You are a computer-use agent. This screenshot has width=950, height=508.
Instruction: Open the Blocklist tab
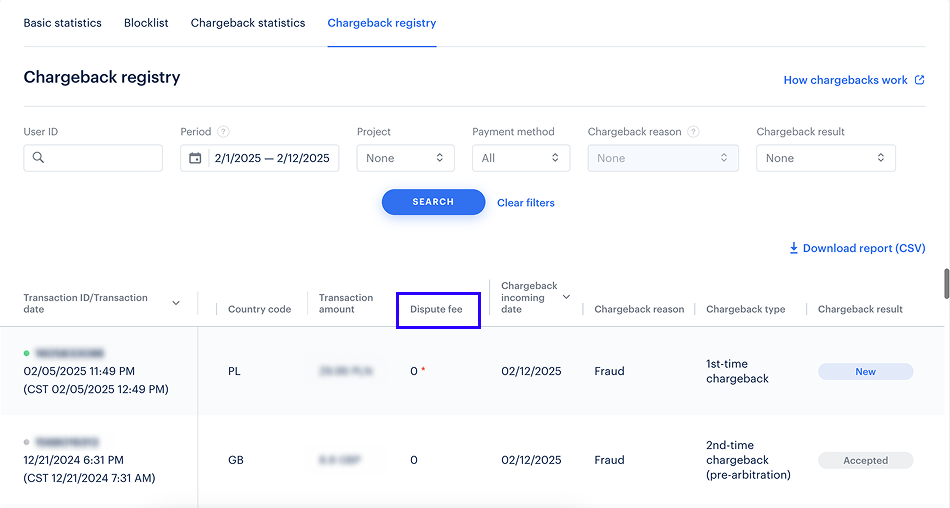[x=146, y=23]
